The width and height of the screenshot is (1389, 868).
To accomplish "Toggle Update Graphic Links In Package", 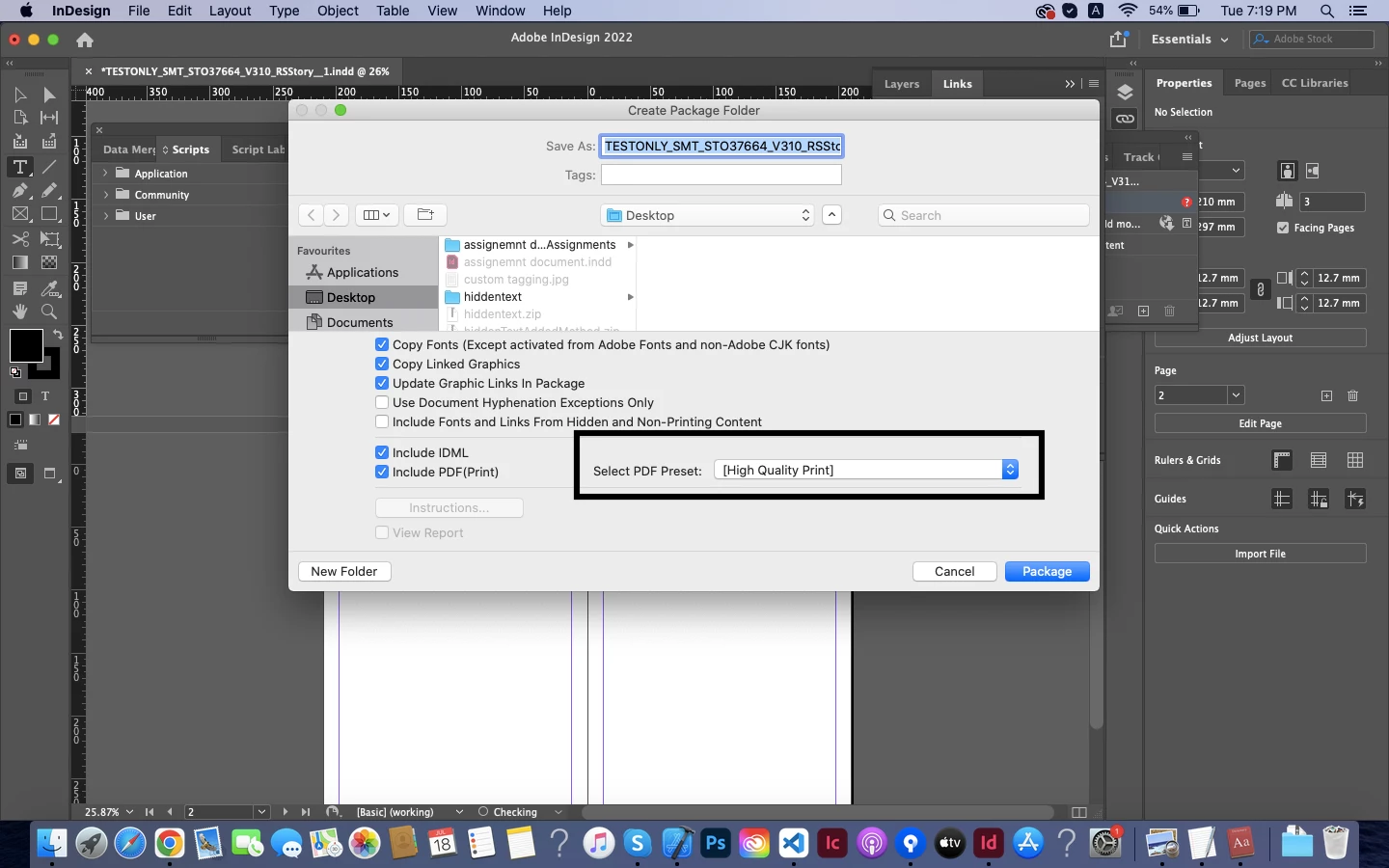I will click(x=382, y=383).
